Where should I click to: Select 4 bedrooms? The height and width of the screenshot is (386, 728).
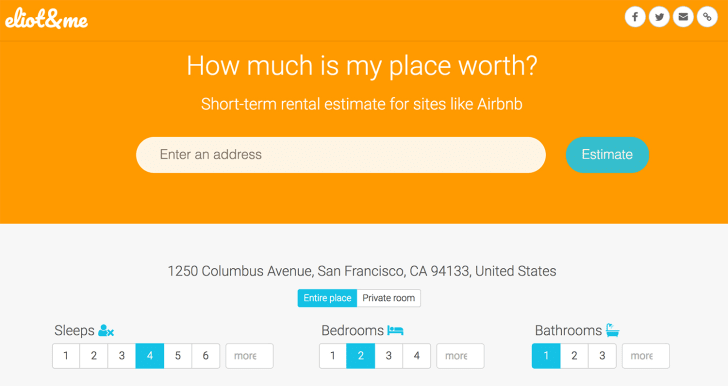click(416, 356)
